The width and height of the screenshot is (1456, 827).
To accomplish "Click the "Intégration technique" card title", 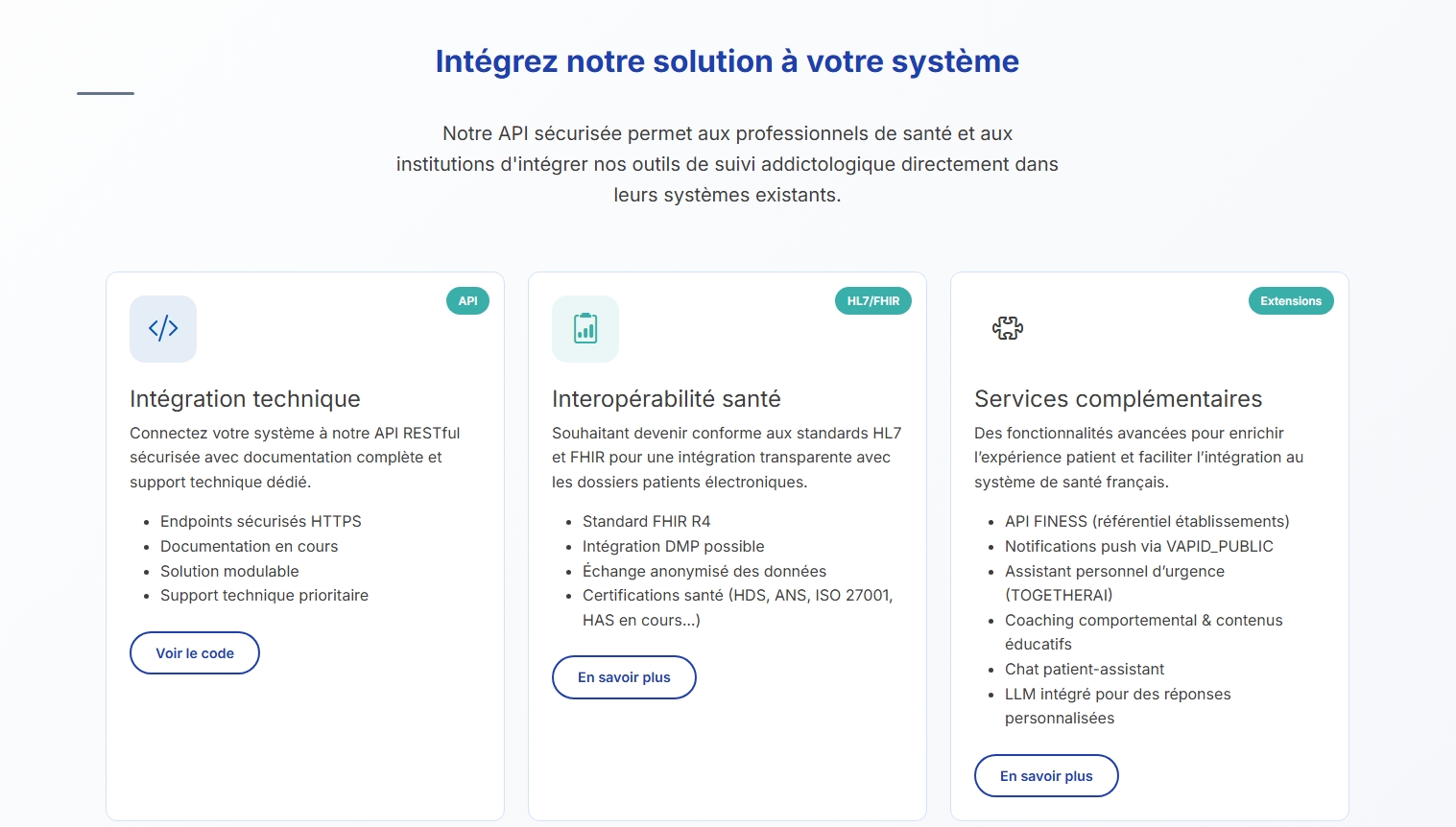I will pos(245,399).
